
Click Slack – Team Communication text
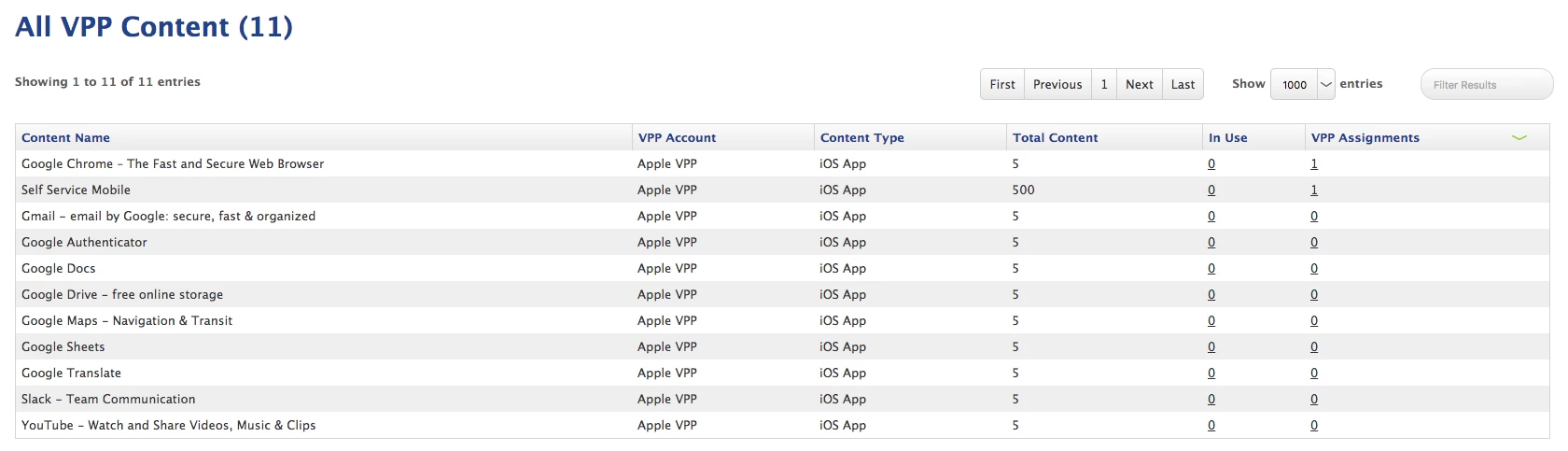click(x=108, y=399)
